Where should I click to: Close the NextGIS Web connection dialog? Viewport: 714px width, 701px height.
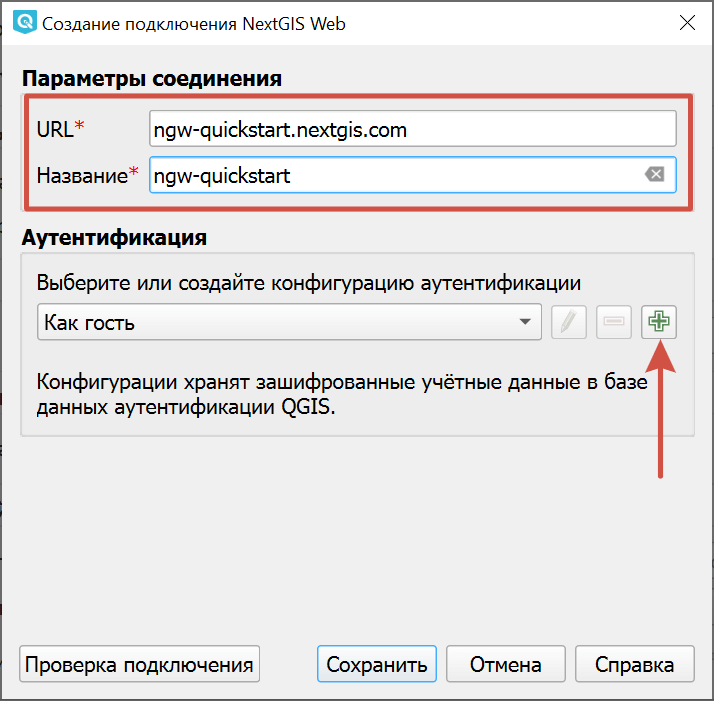tap(687, 22)
